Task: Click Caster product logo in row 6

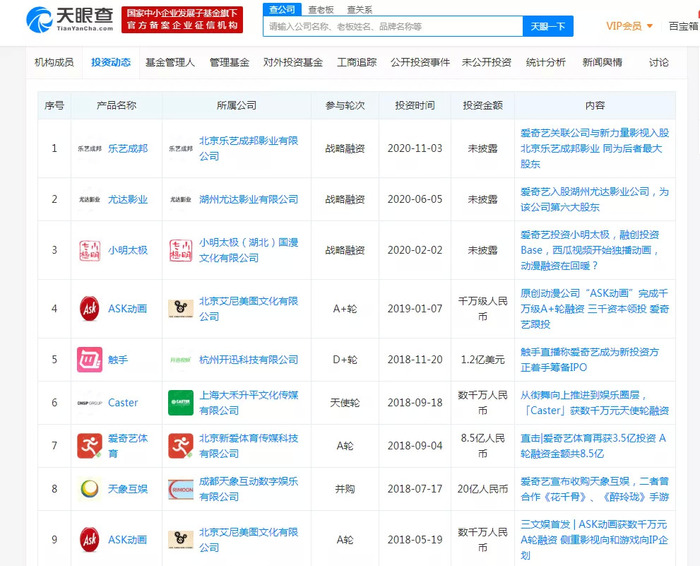Action: 90,403
